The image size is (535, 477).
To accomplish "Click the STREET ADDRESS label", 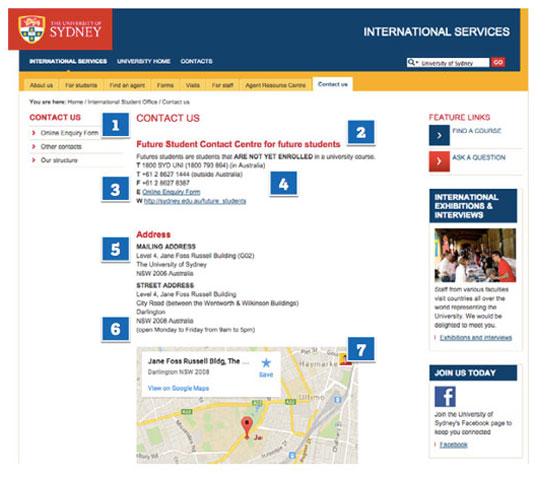I will 165,285.
